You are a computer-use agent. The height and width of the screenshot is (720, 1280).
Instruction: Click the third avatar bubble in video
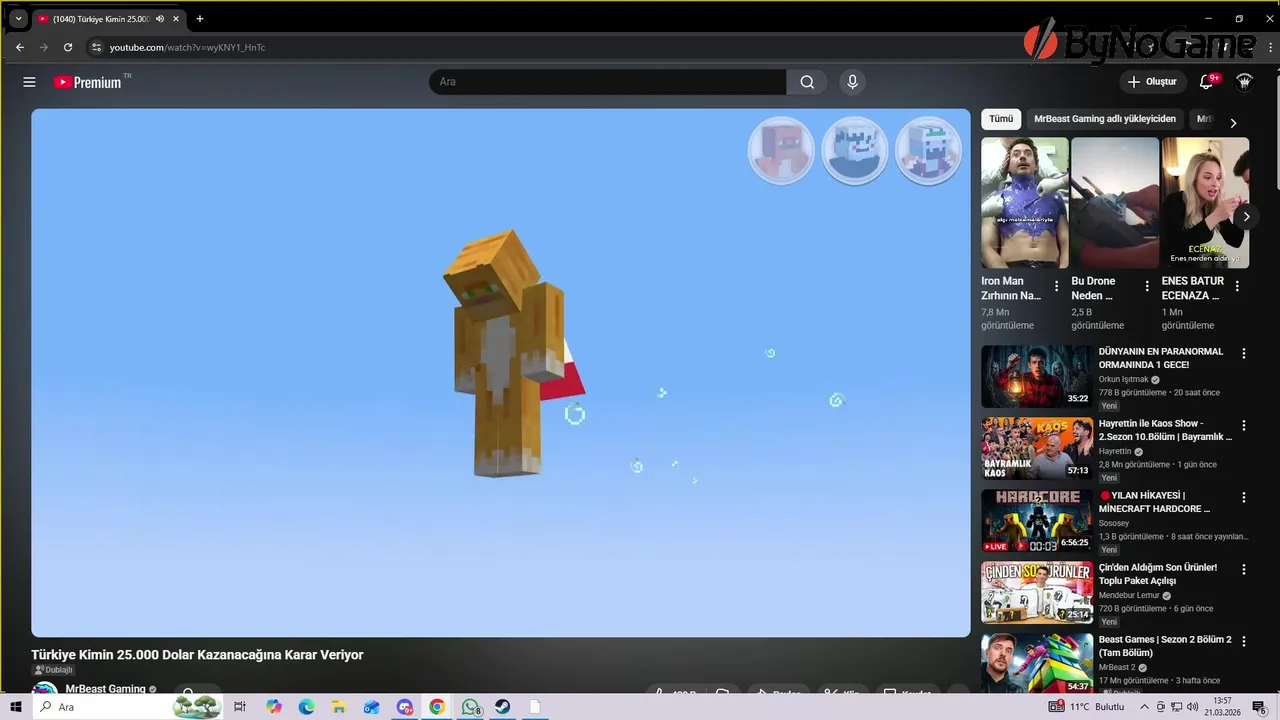pyautogui.click(x=928, y=151)
